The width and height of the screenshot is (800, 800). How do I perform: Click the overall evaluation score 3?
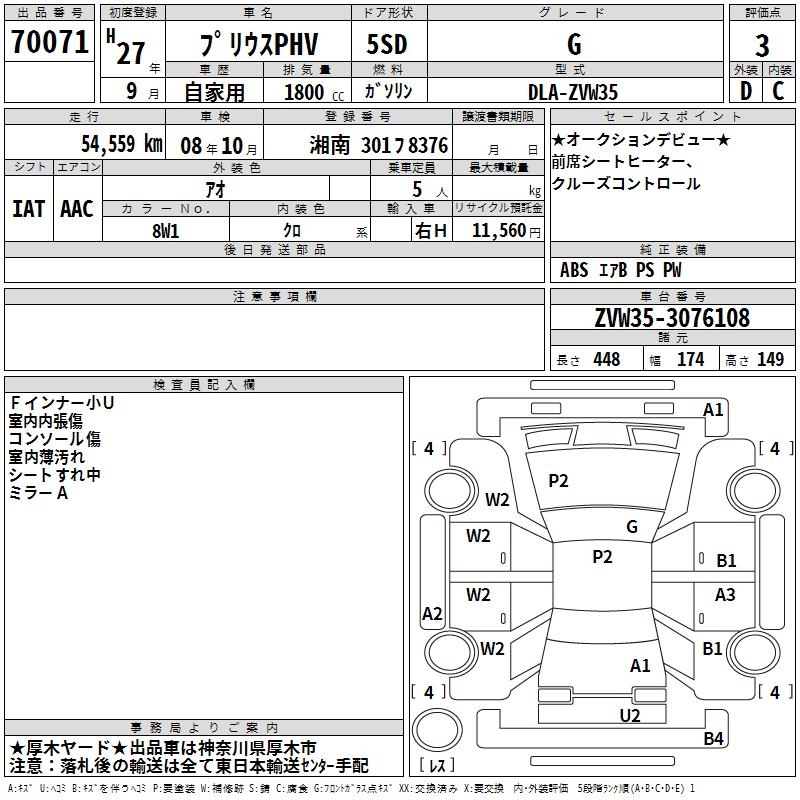click(762, 45)
